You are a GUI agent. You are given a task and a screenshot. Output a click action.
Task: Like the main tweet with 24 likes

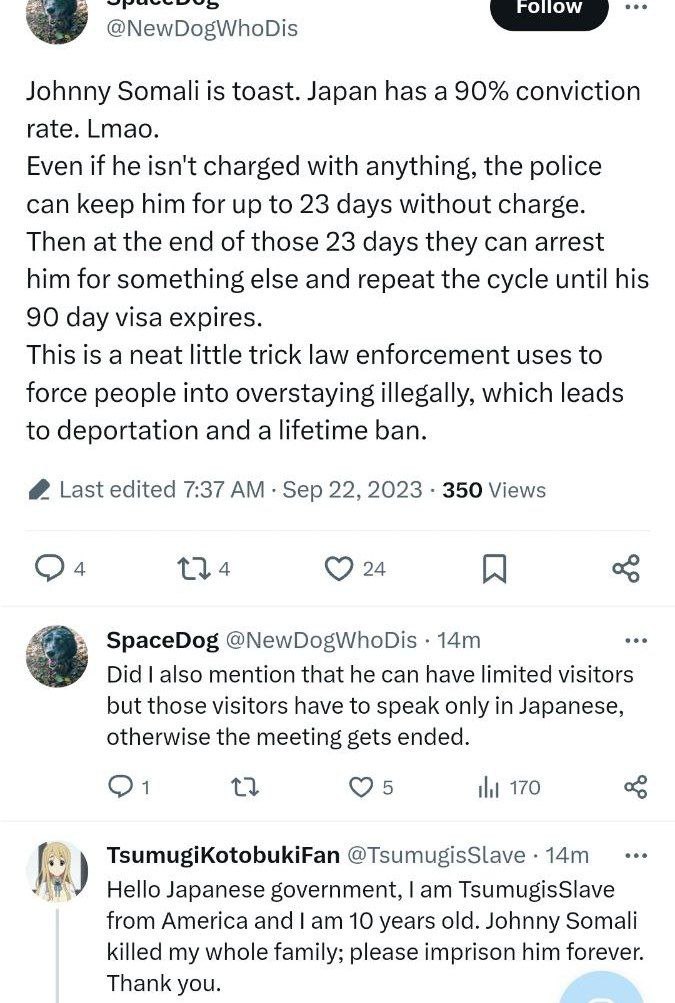click(x=340, y=568)
